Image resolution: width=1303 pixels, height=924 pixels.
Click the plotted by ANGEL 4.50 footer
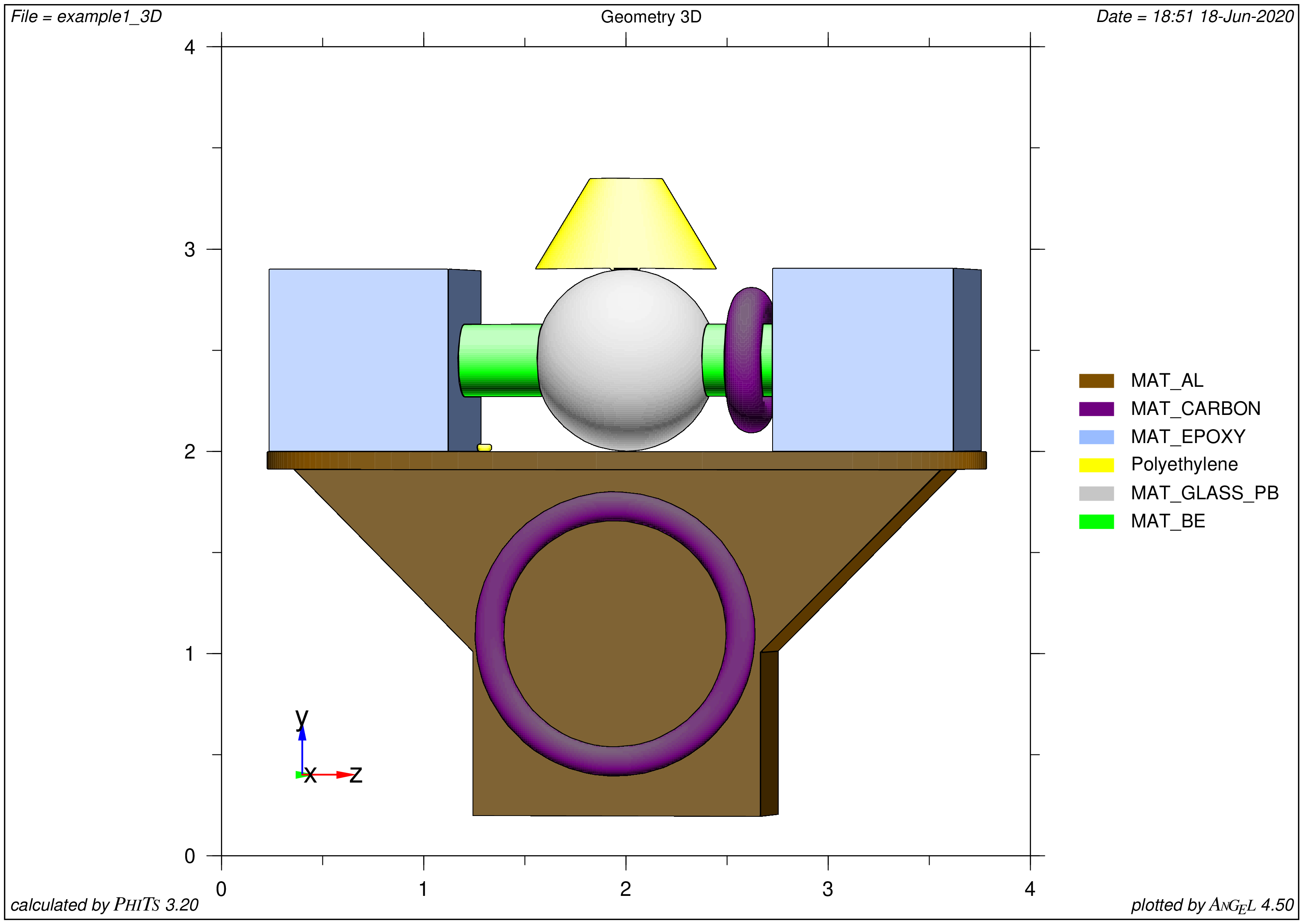1212,905
